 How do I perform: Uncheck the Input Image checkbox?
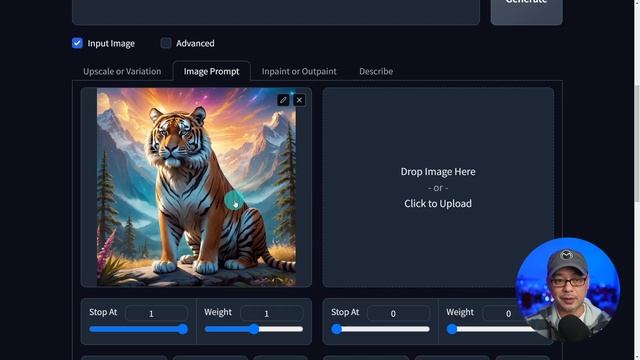click(x=77, y=43)
